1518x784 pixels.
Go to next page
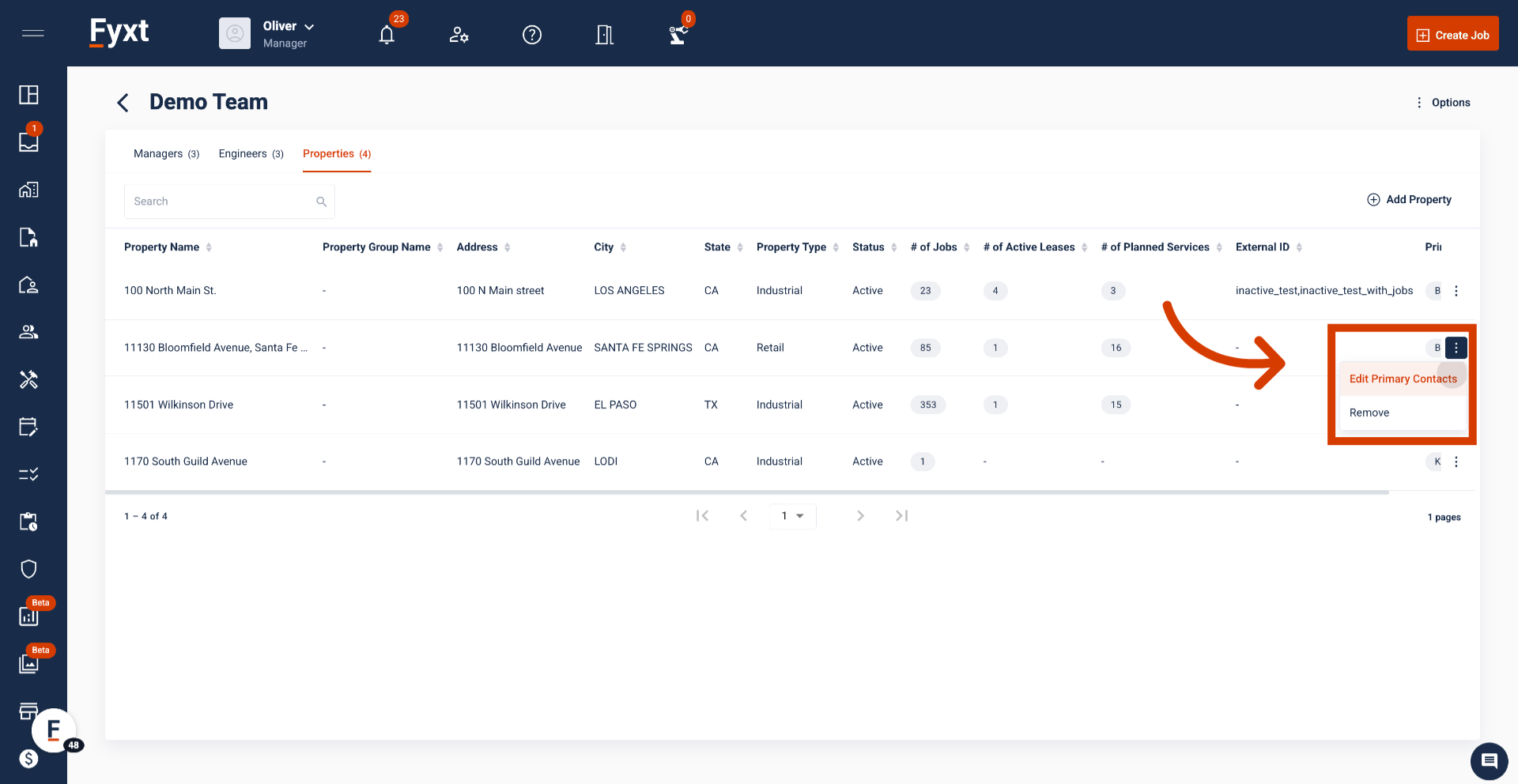coord(860,516)
